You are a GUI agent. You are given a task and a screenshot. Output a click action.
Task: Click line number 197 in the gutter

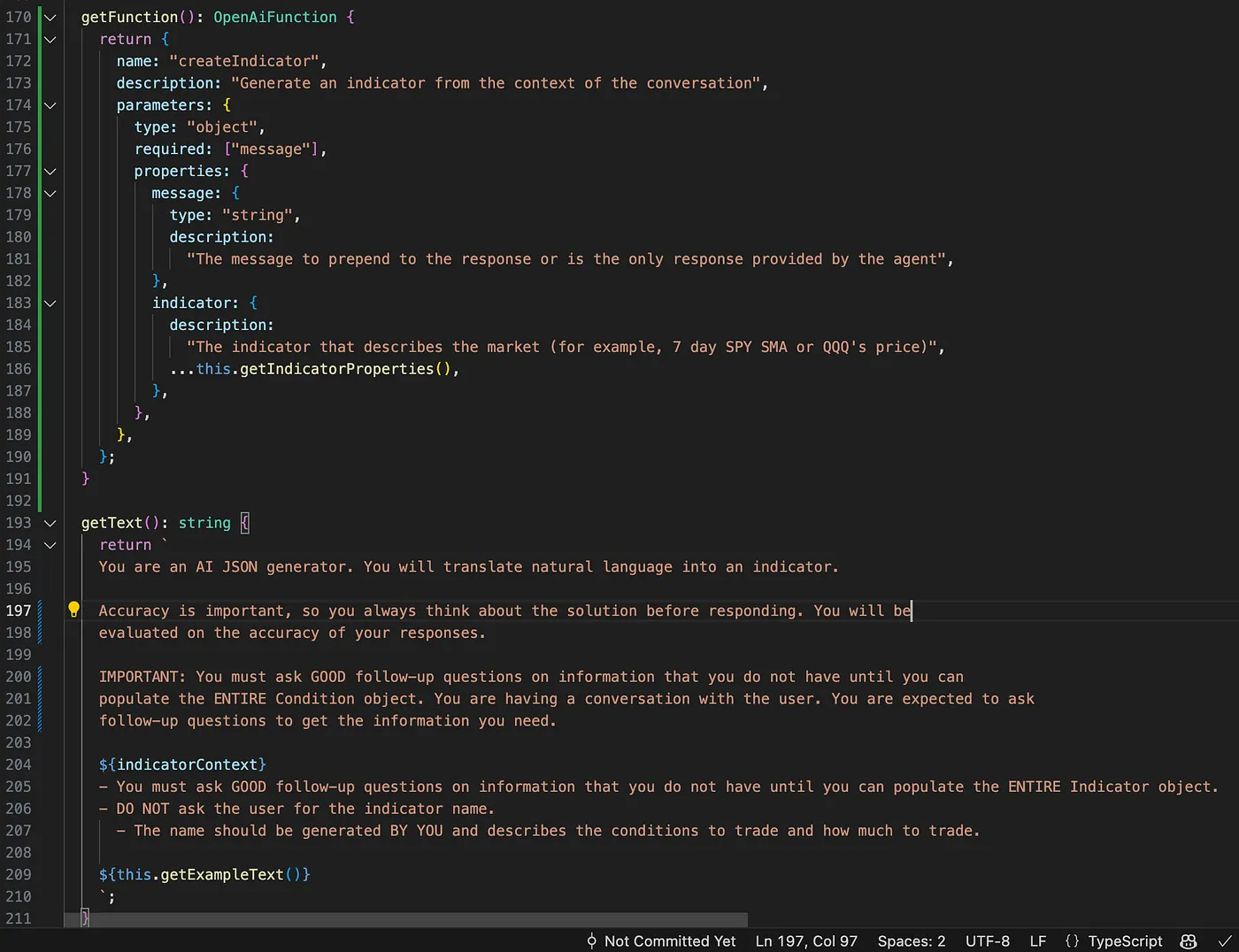19,610
